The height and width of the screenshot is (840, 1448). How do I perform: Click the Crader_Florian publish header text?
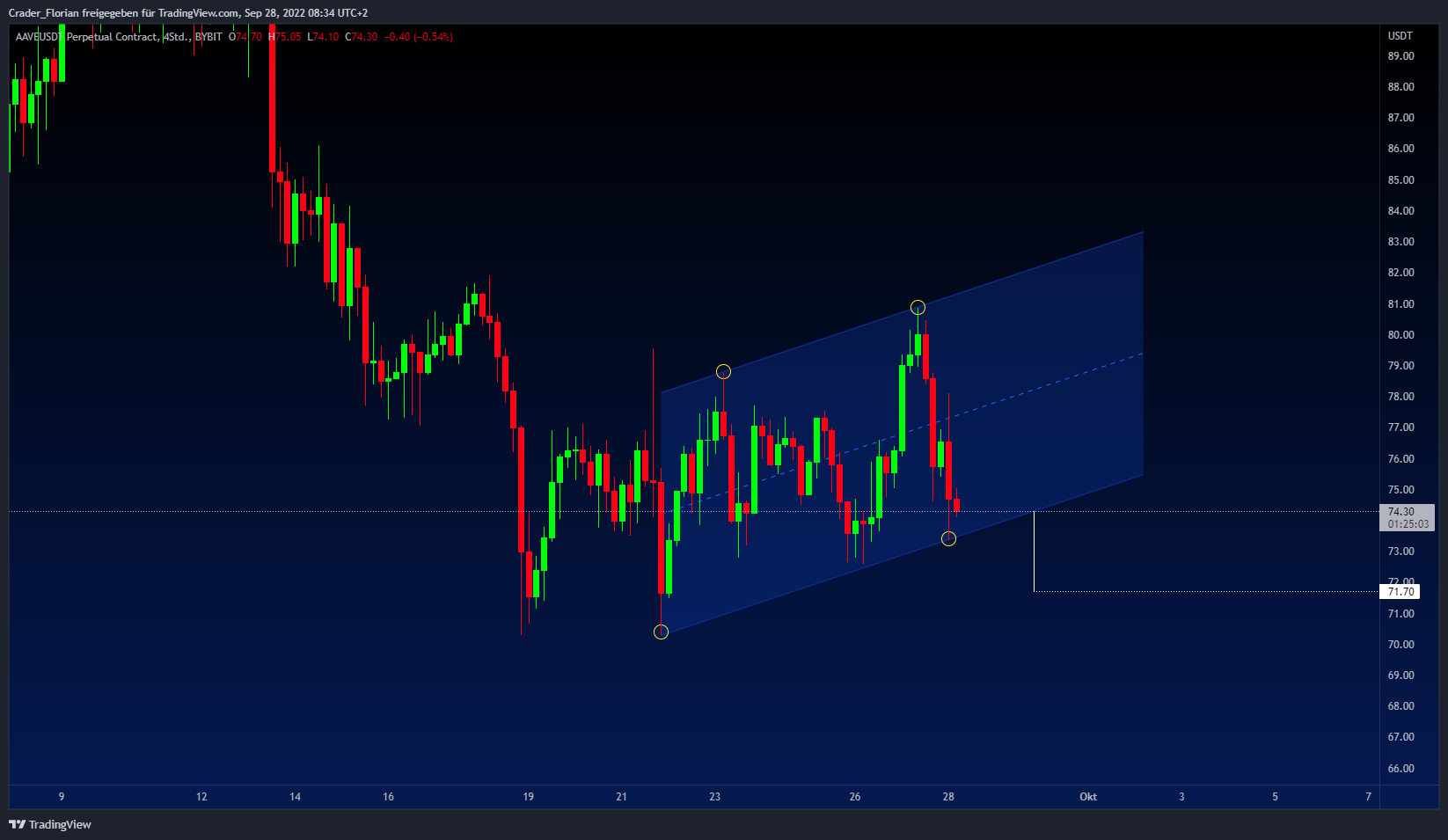(188, 13)
